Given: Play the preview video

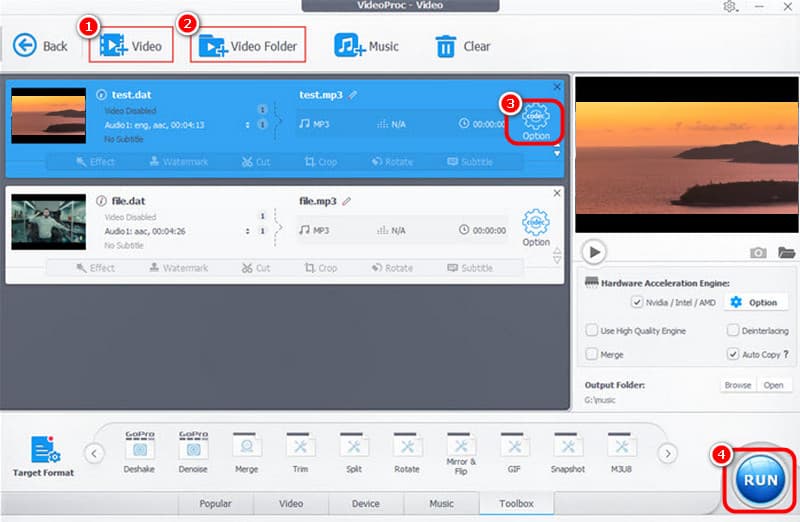Looking at the screenshot, I should (594, 252).
